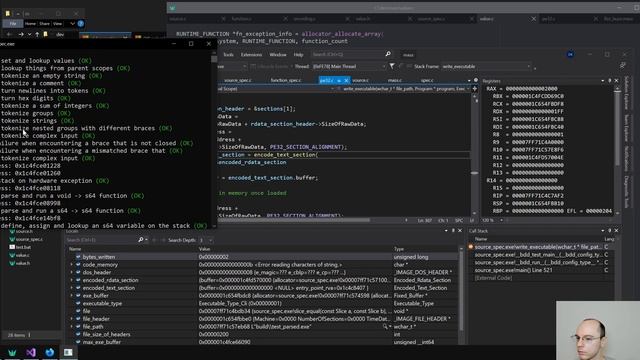Expand the dos_header variable

[72, 273]
